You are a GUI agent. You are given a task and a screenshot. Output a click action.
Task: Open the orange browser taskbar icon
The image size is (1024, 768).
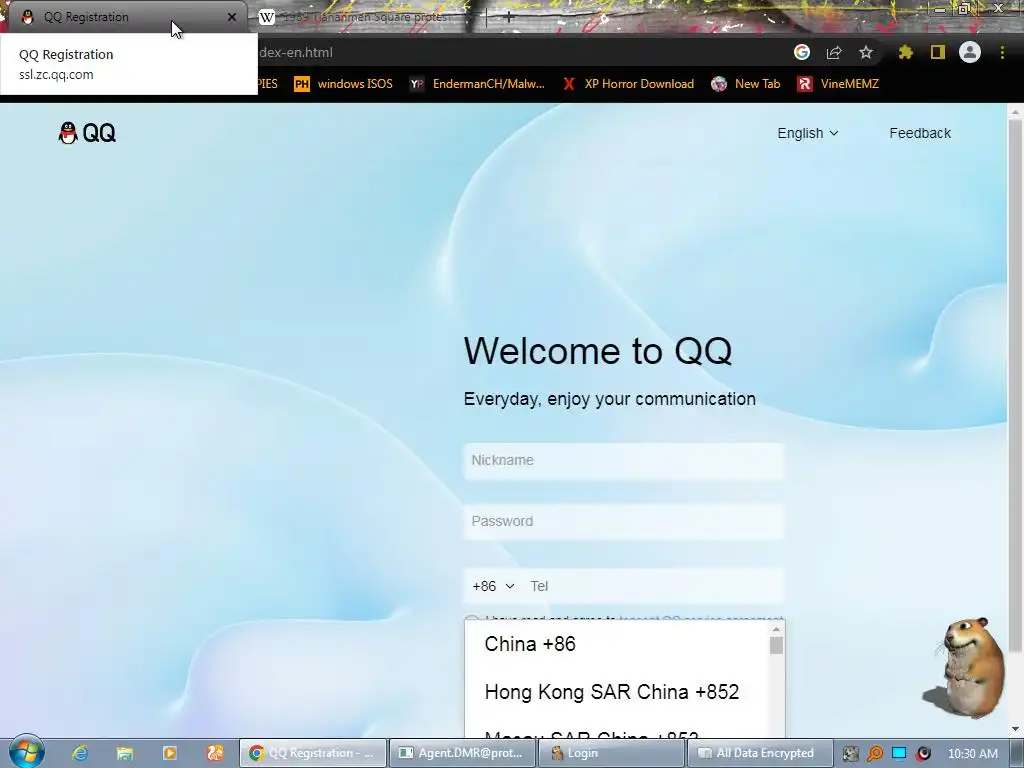(x=215, y=753)
